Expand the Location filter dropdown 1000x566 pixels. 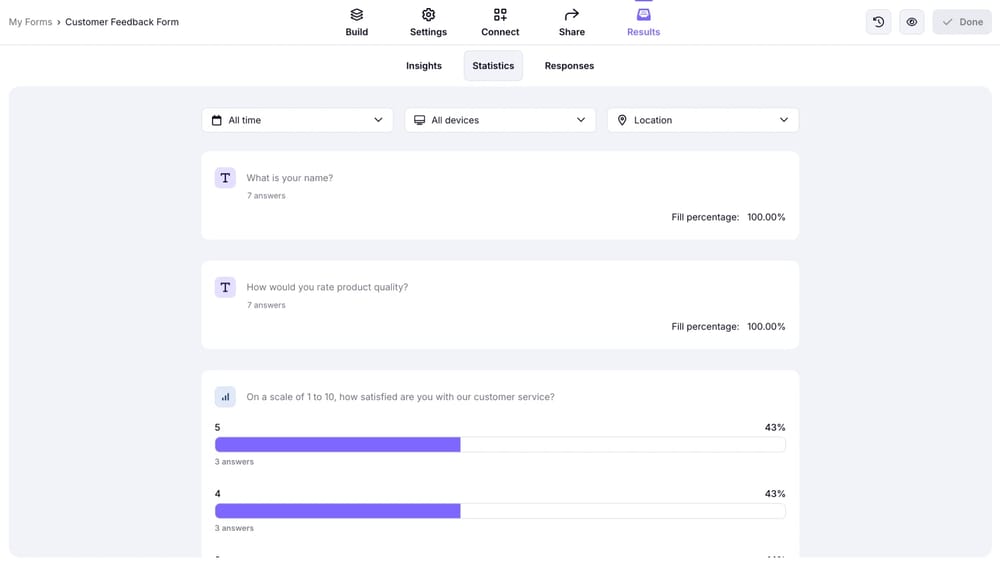(x=702, y=120)
